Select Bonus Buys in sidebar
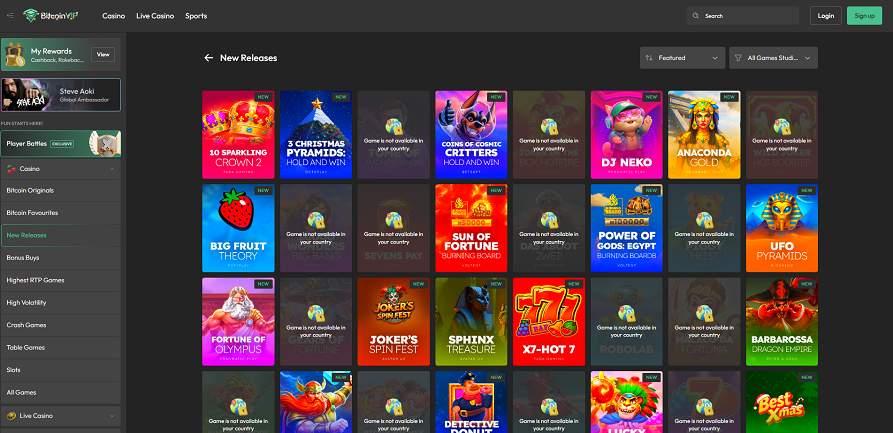The image size is (893, 433). tap(60, 258)
